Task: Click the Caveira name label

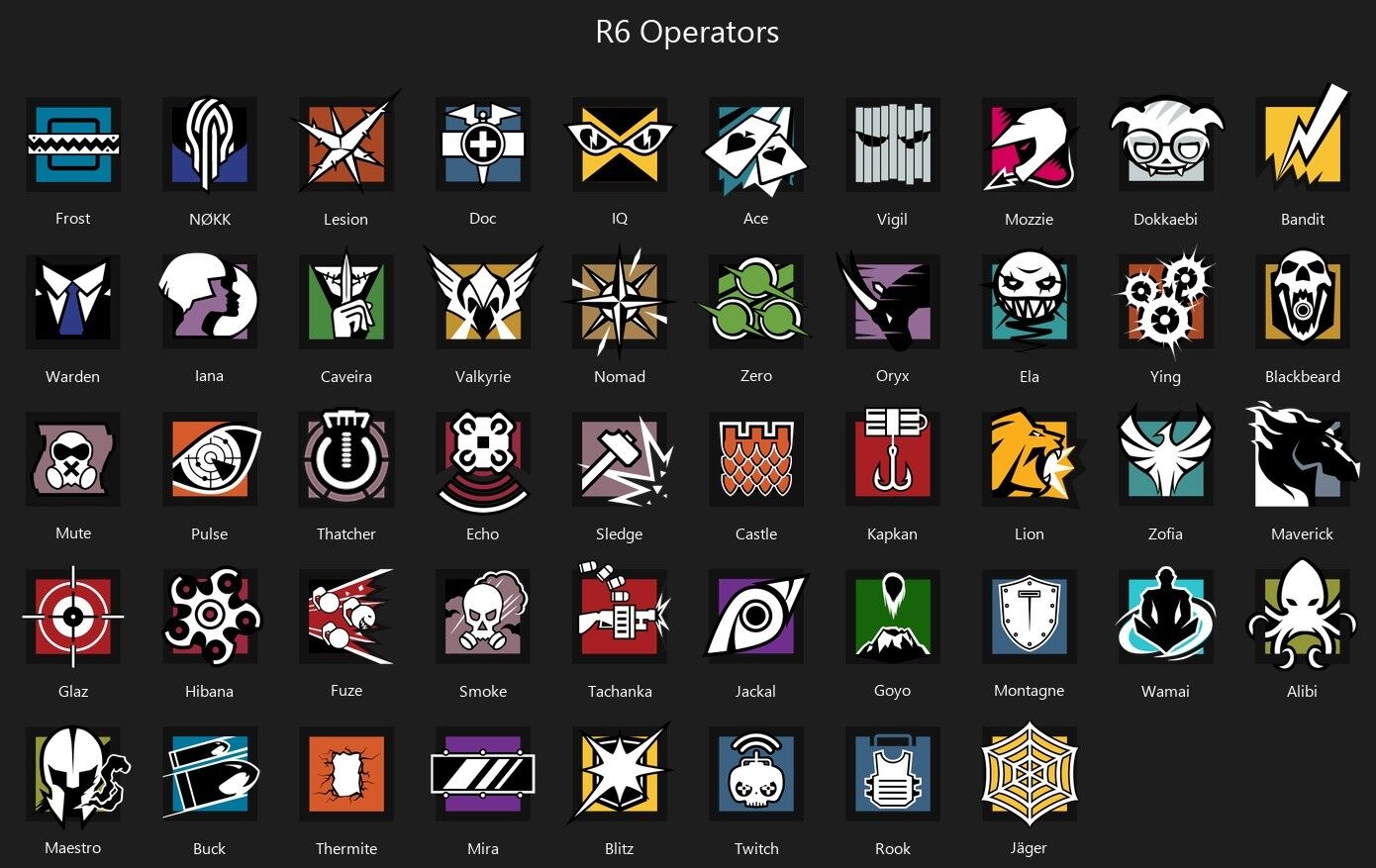Action: (x=346, y=377)
